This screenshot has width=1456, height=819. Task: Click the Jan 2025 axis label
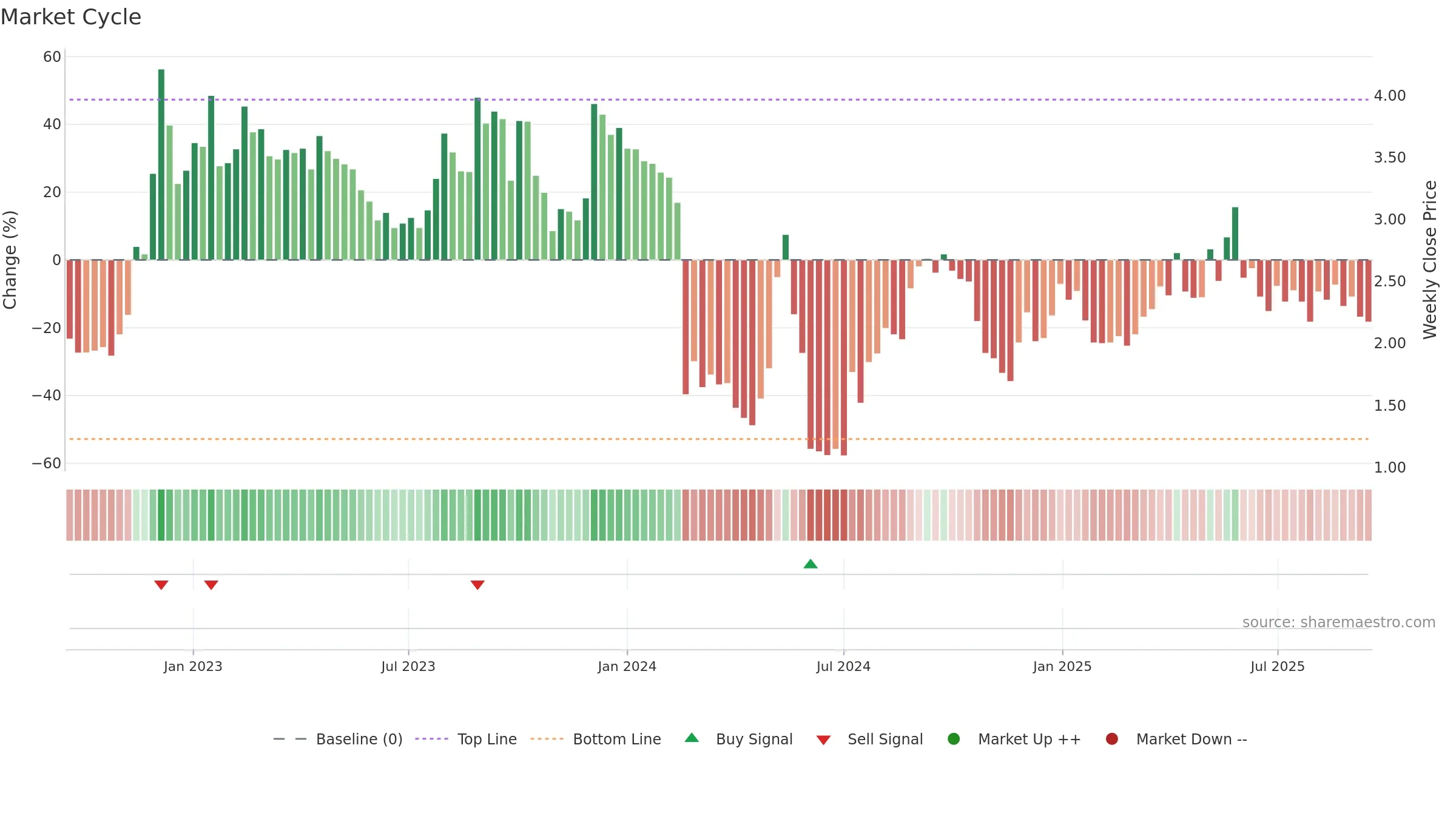pos(1062,667)
